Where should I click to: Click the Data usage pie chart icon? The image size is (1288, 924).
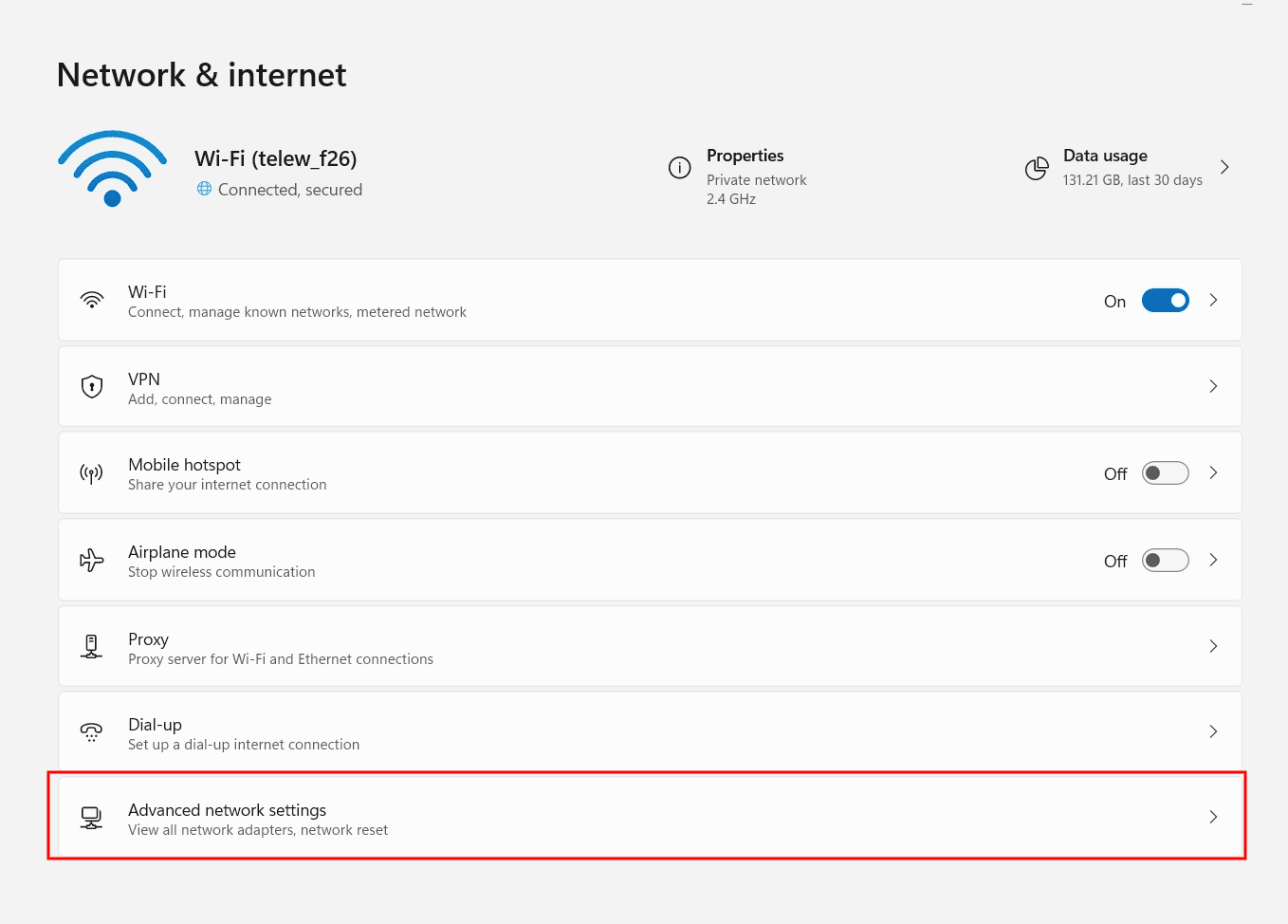(1037, 168)
